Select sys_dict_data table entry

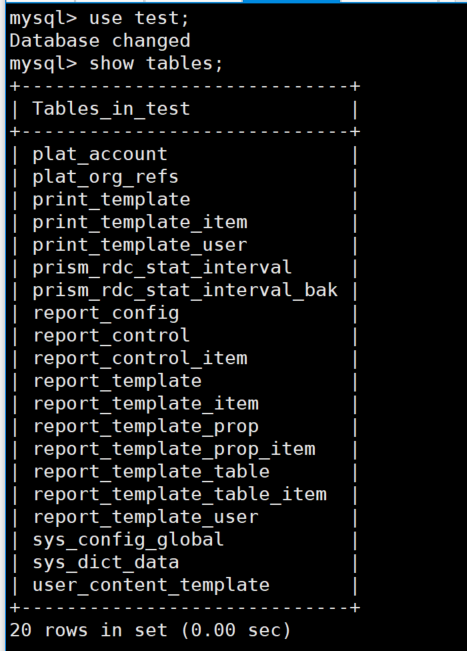[x=106, y=562]
